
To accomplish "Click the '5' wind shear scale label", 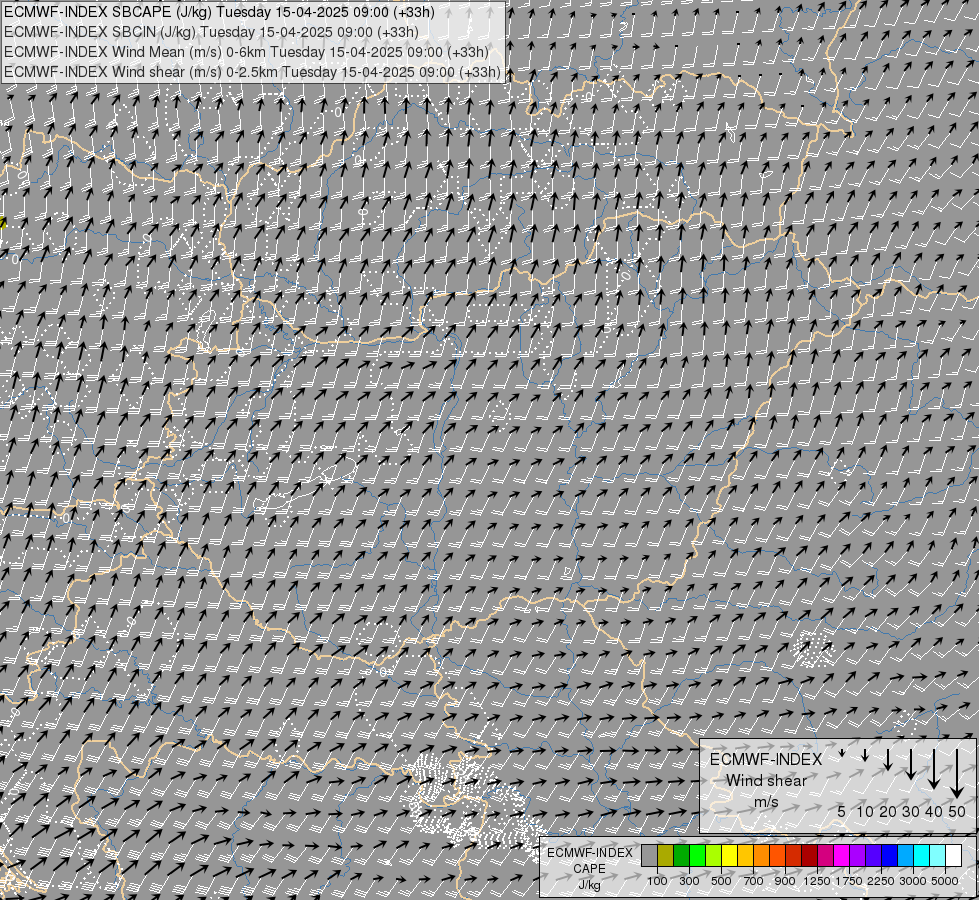I will (842, 811).
